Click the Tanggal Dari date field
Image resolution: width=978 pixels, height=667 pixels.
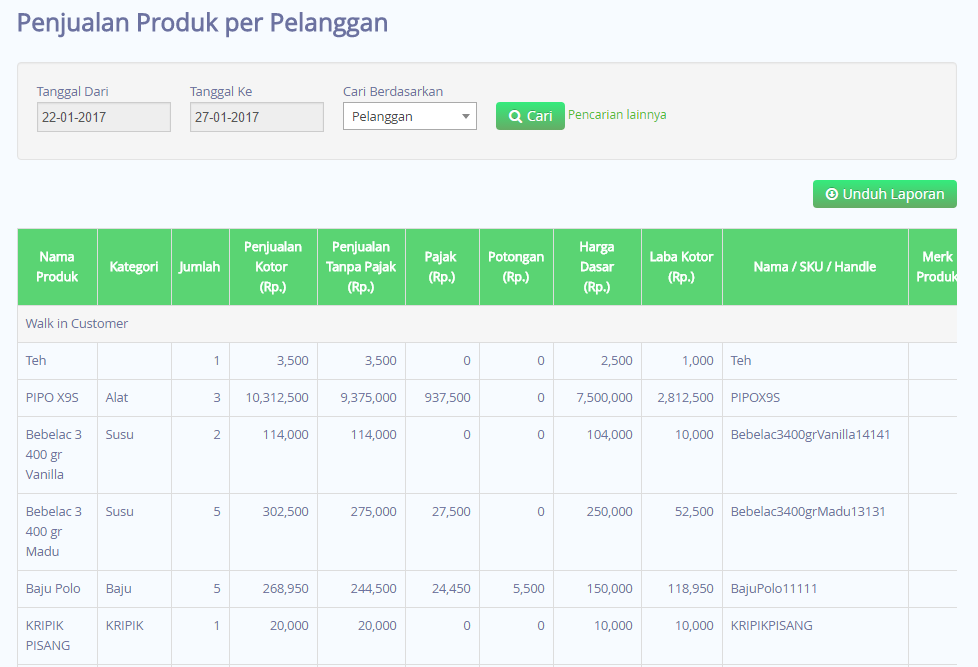[104, 117]
